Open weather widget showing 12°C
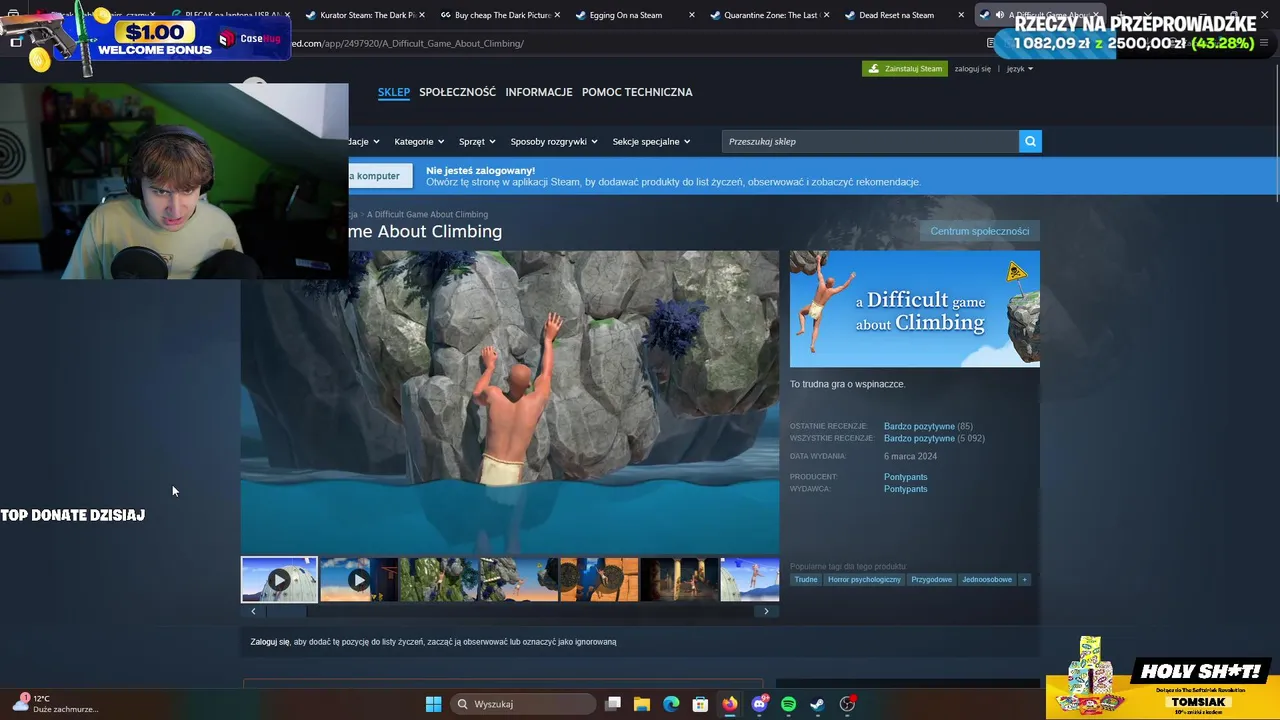This screenshot has height=720, width=1280. click(55, 704)
